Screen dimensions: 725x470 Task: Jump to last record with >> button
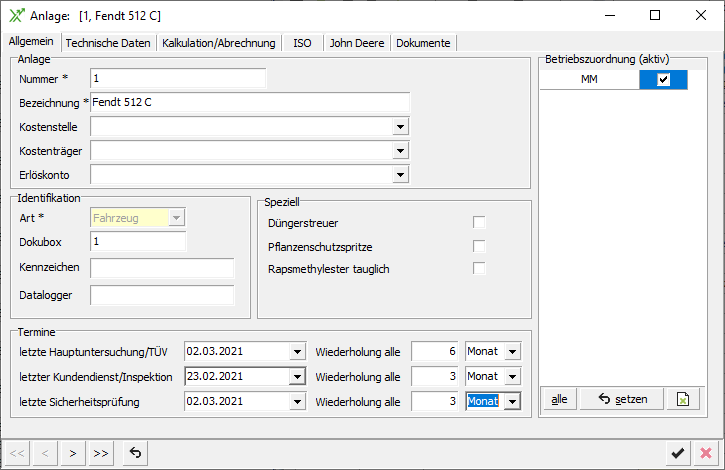point(101,453)
